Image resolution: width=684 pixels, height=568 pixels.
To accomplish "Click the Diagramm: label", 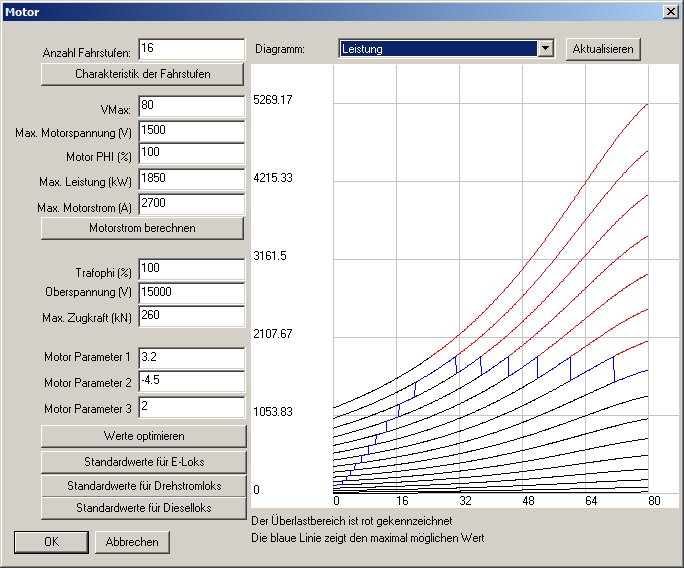I will 280,49.
